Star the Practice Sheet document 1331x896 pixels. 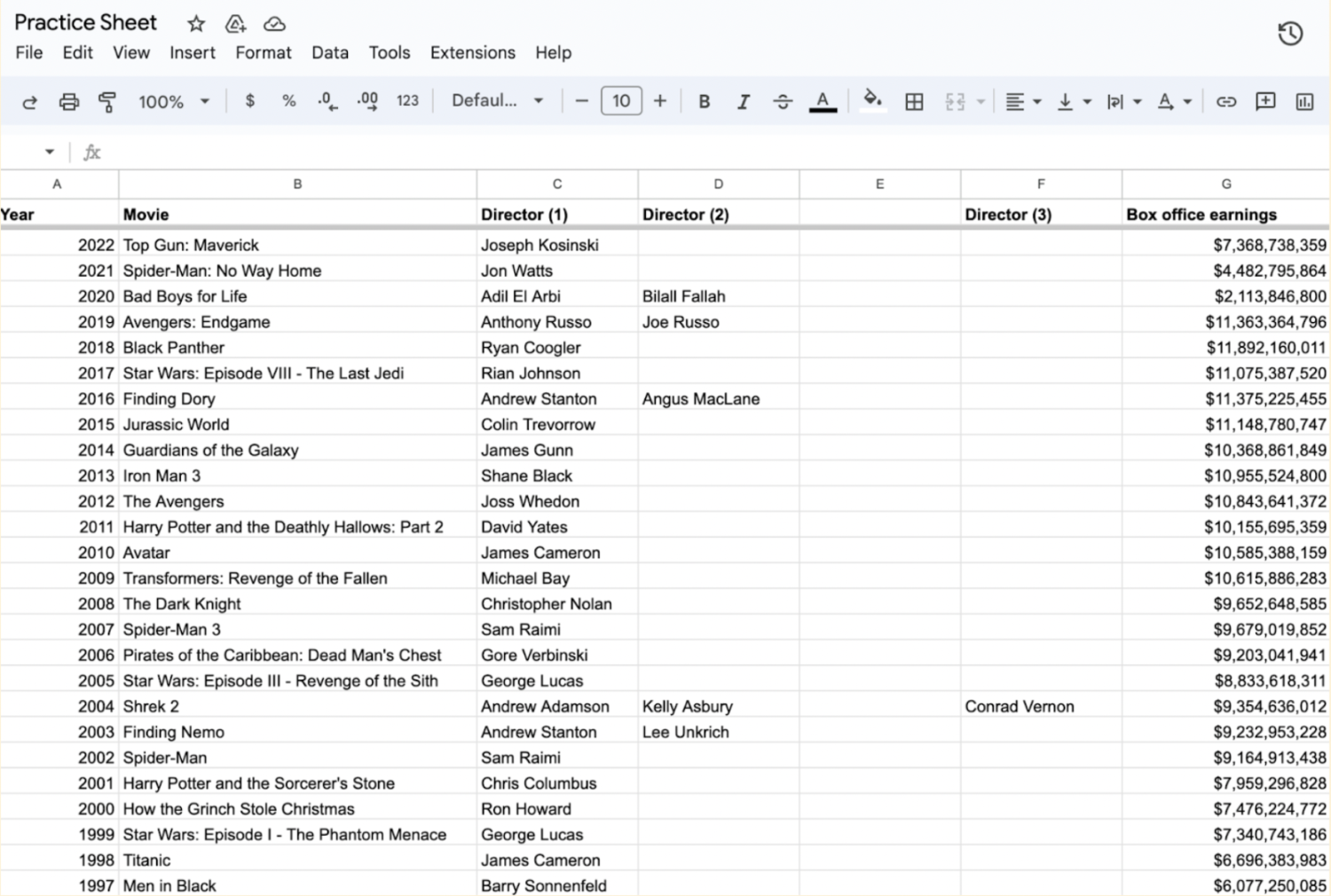196,23
